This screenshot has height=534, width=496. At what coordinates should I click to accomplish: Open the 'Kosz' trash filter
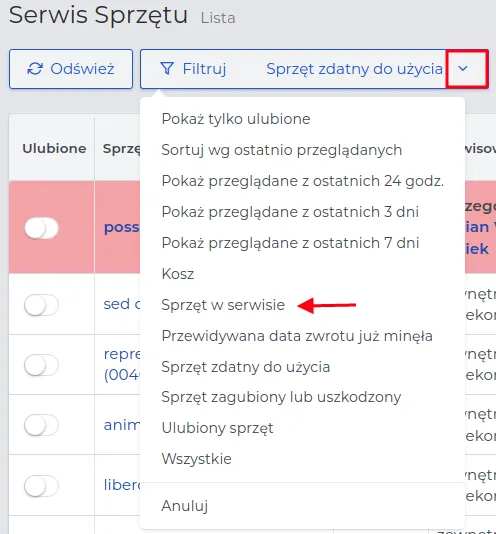tap(178, 274)
